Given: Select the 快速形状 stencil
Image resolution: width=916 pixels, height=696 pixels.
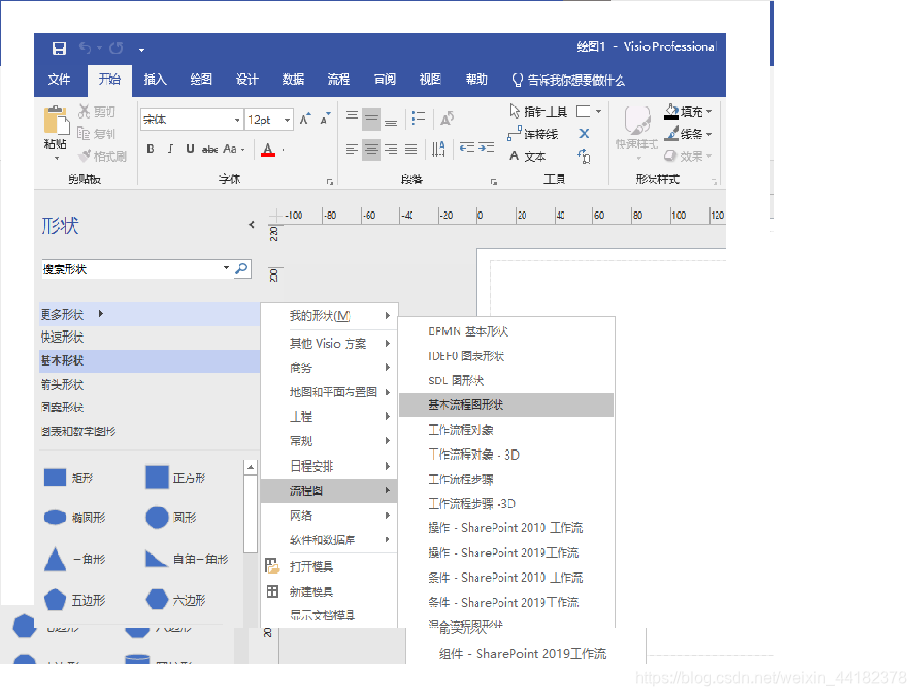Looking at the screenshot, I should [x=150, y=337].
